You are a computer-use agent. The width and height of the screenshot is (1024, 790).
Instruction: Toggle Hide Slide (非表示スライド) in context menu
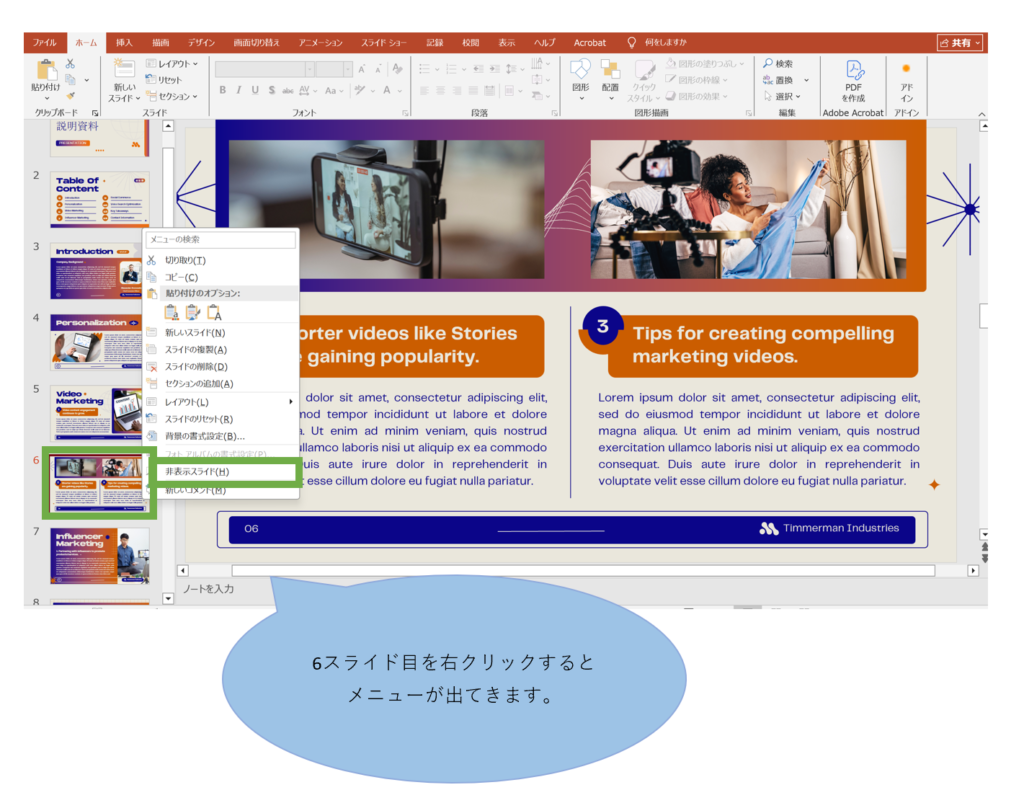point(197,471)
